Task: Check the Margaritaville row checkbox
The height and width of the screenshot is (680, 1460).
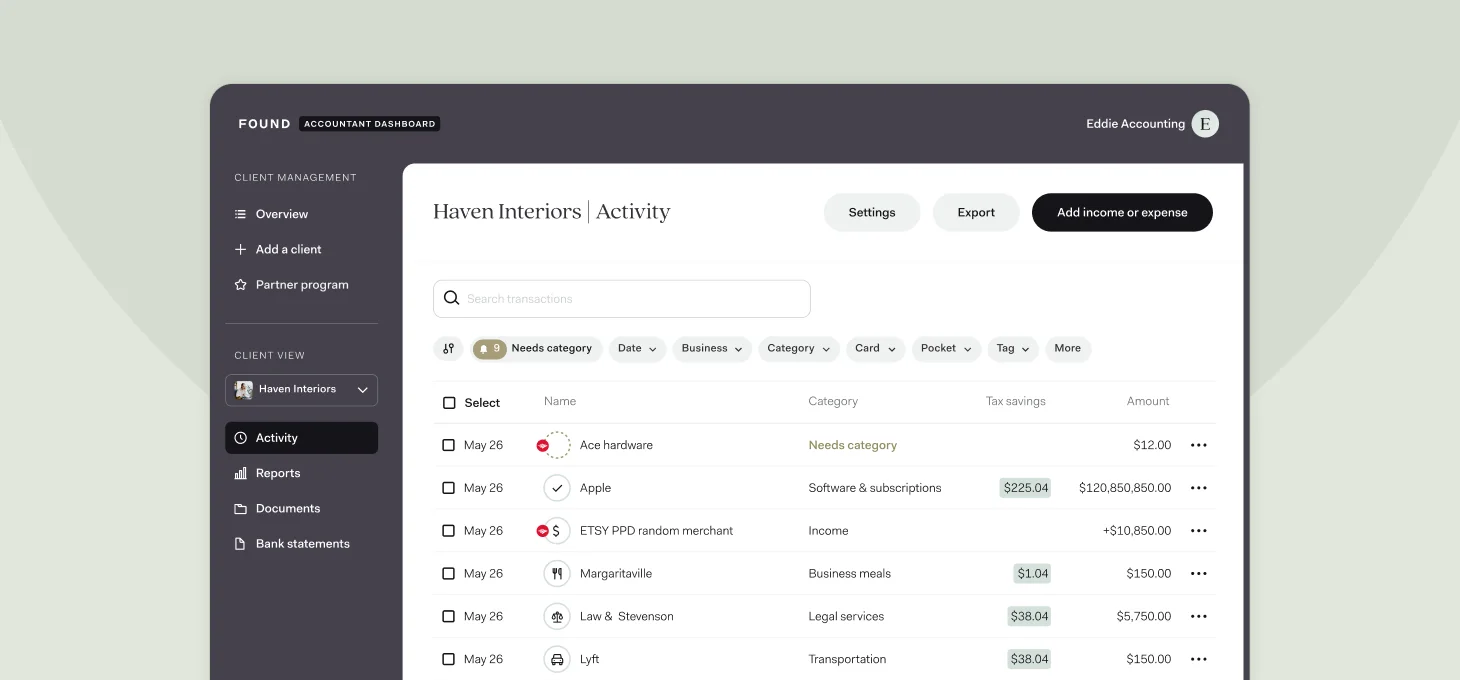Action: pos(449,574)
